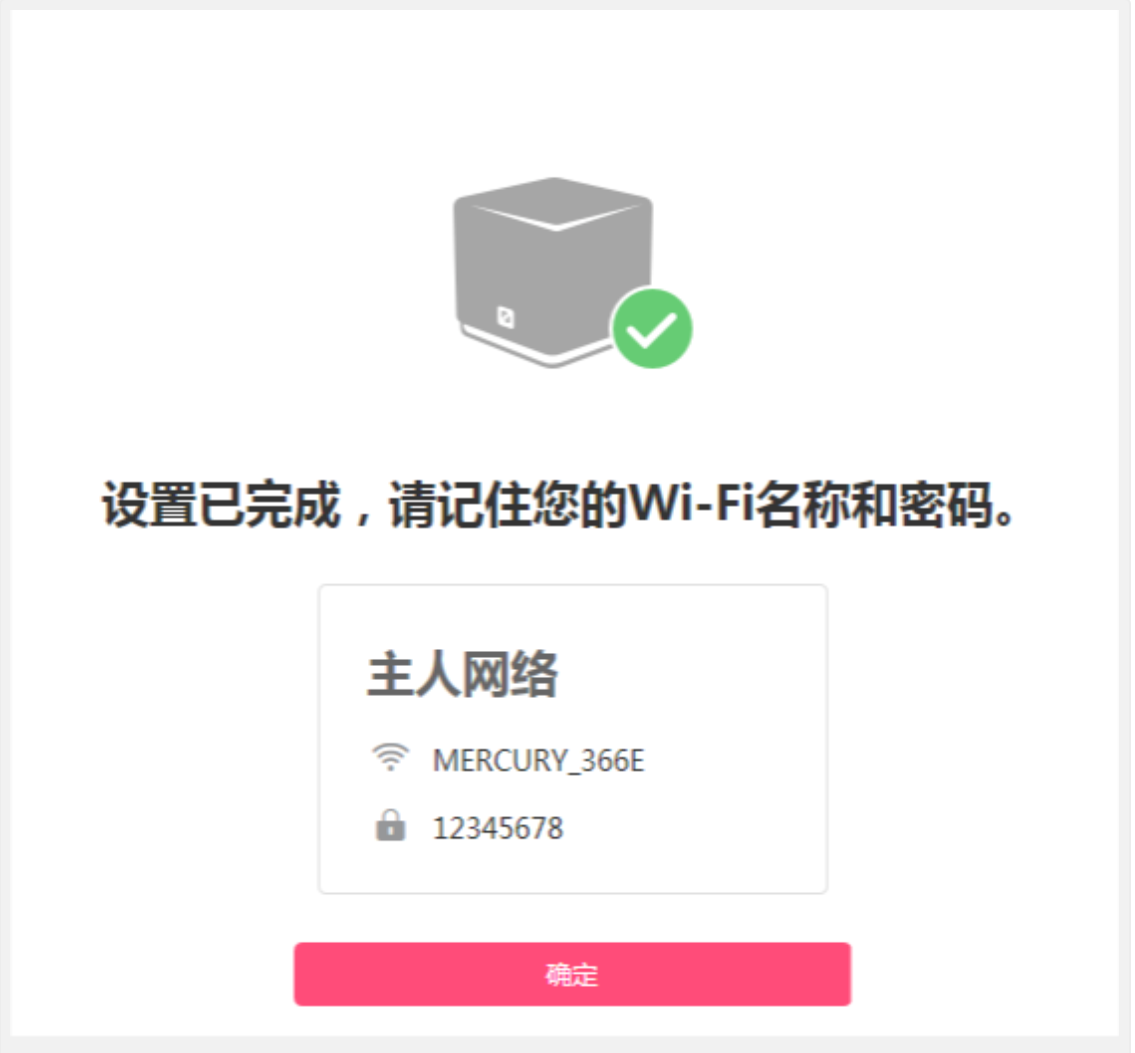Image resolution: width=1135 pixels, height=1053 pixels.
Task: Confirm setup with the pink 确定 button
Action: (572, 974)
